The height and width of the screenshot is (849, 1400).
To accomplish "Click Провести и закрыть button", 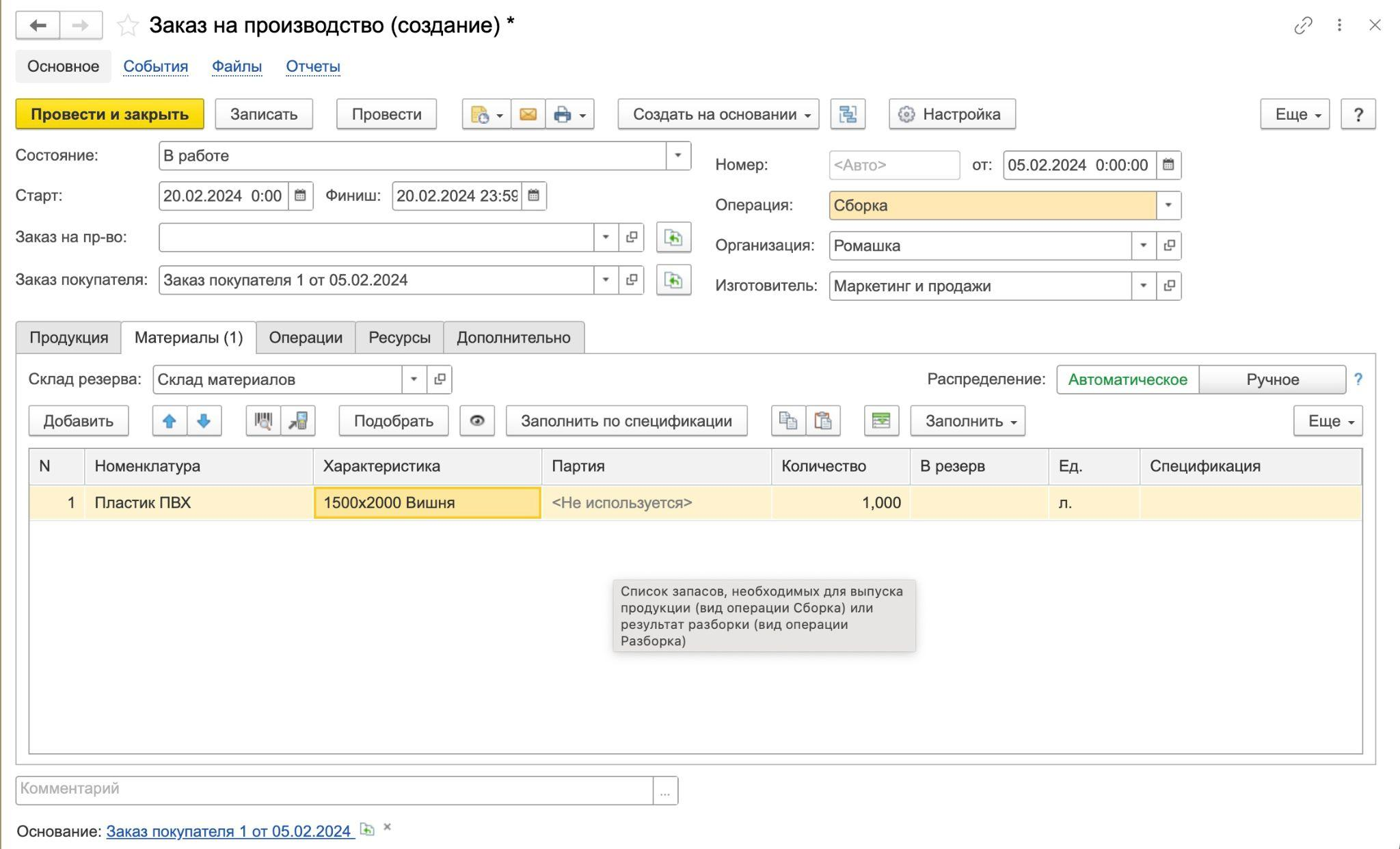I will (x=109, y=114).
